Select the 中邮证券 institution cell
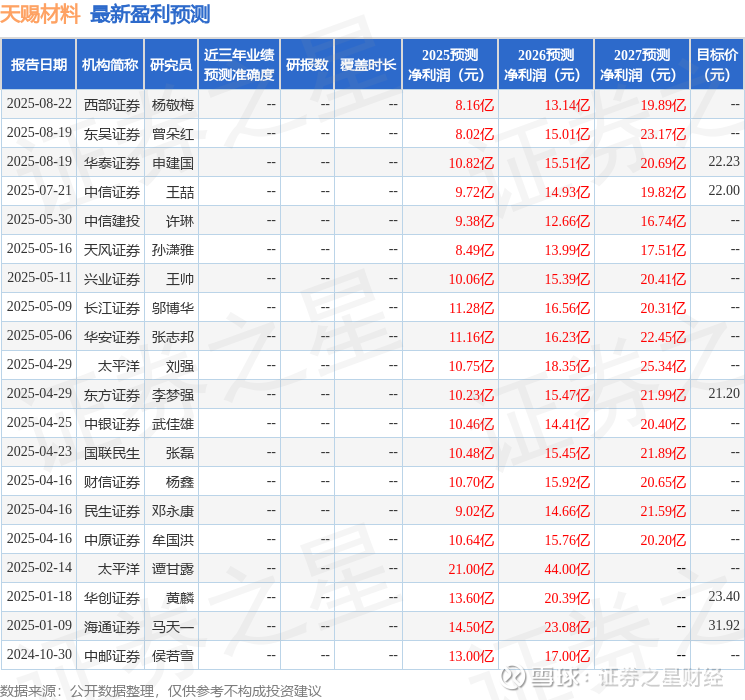This screenshot has height=700, width=745. (x=112, y=656)
